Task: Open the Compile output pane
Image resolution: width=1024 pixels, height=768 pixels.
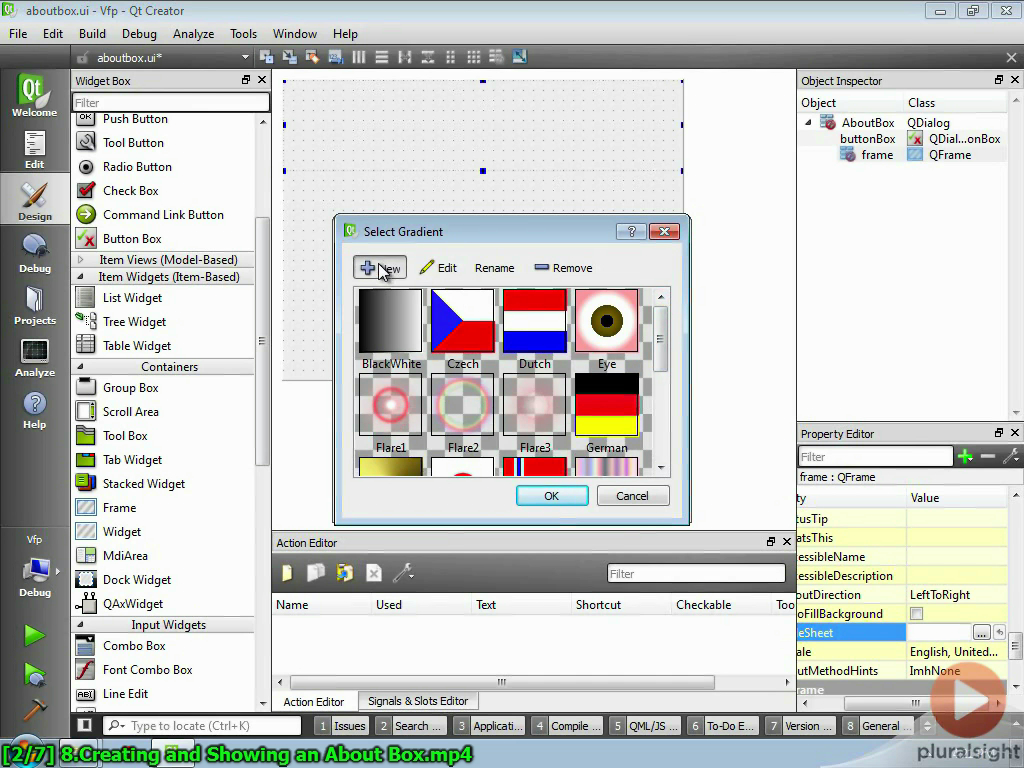Action: [567, 726]
